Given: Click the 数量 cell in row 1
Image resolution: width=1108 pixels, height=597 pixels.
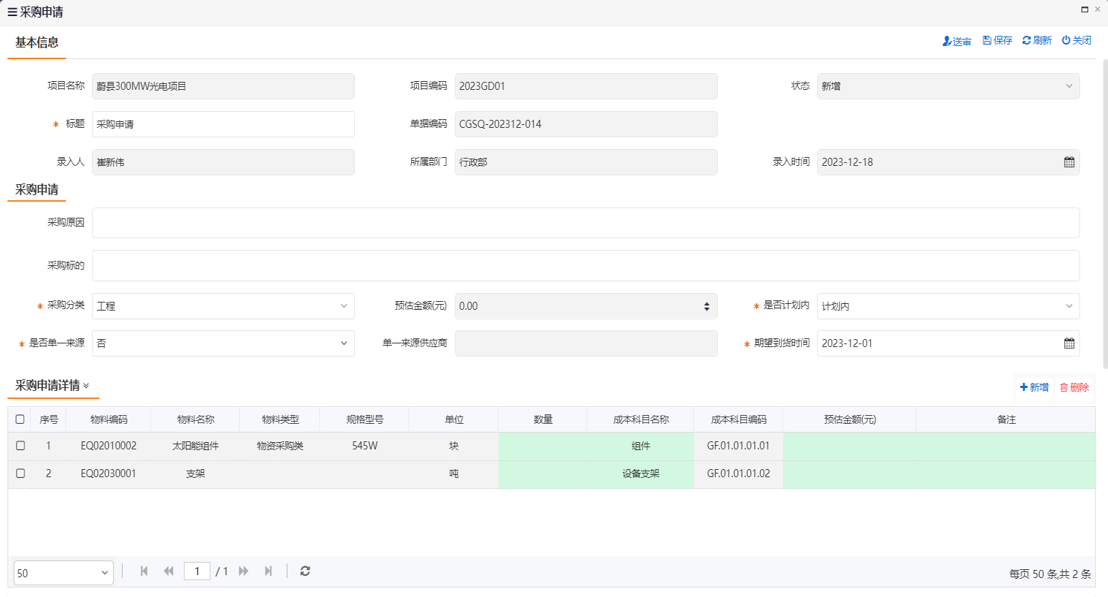Looking at the screenshot, I should click(543, 446).
